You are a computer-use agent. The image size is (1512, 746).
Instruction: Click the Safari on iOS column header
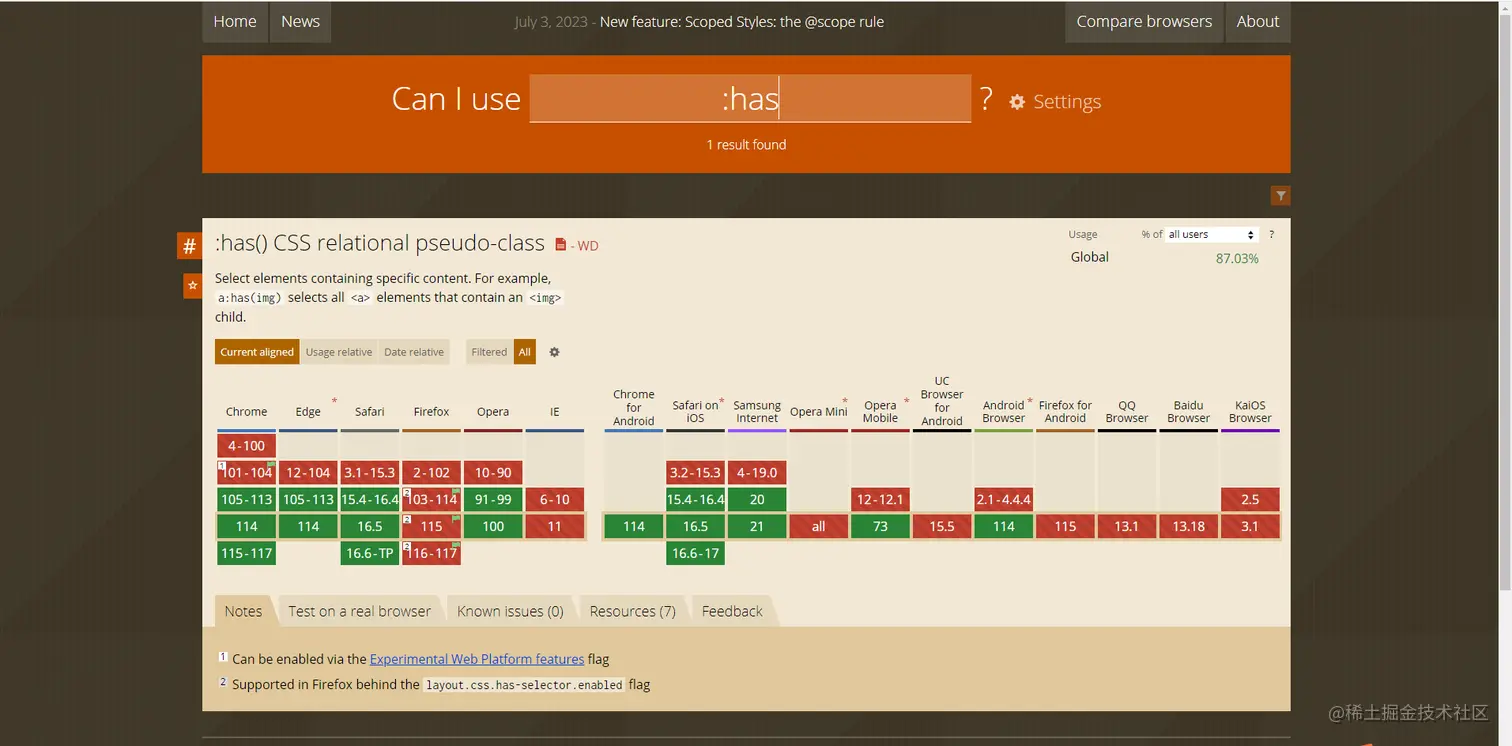(695, 412)
